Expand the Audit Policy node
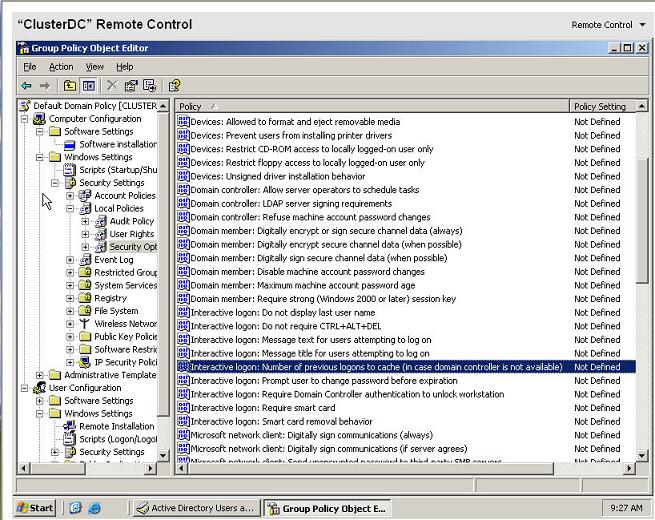This screenshot has height=520, width=655. (x=85, y=221)
